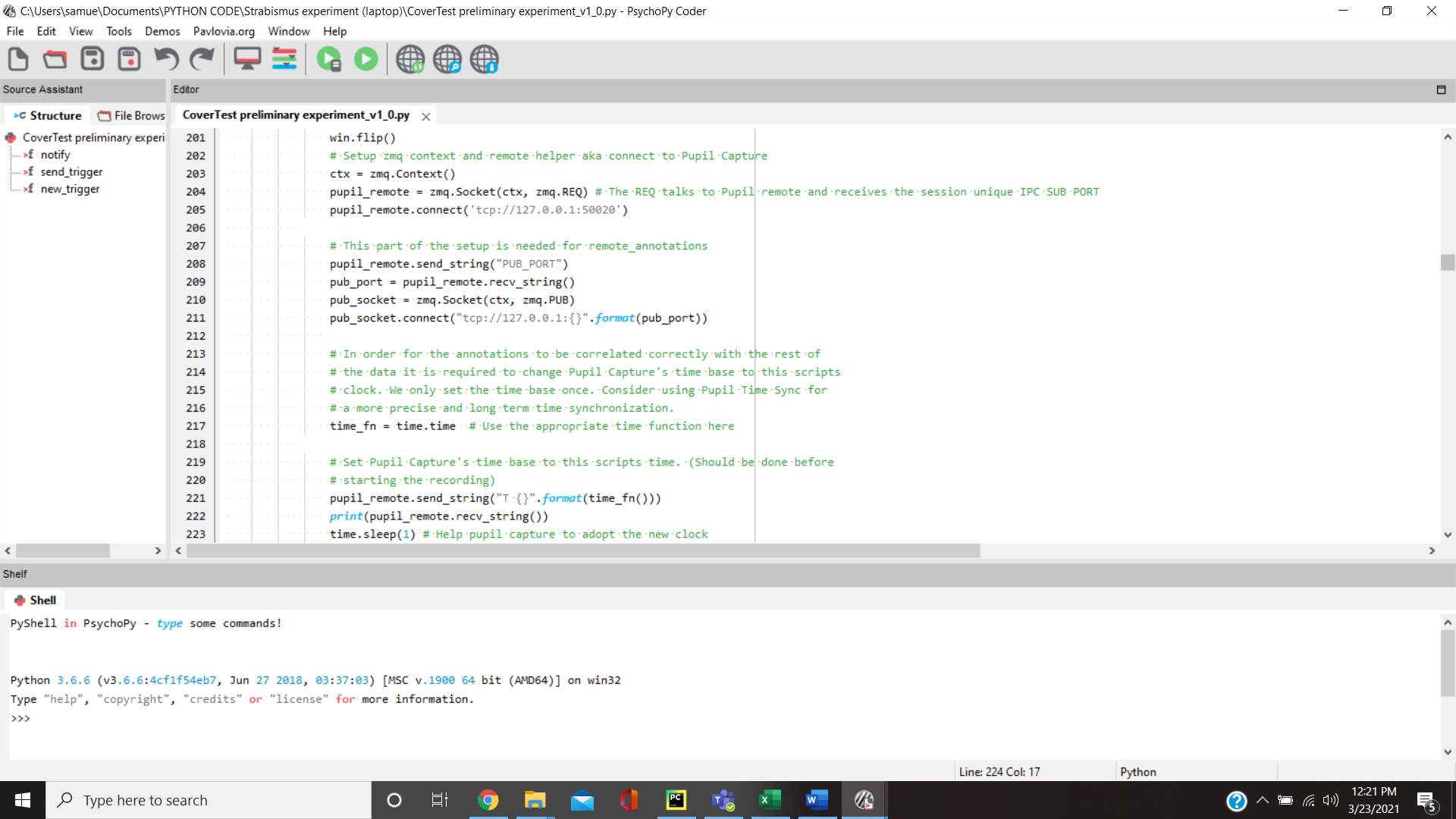Save the current file
This screenshot has width=1456, height=819.
93,59
